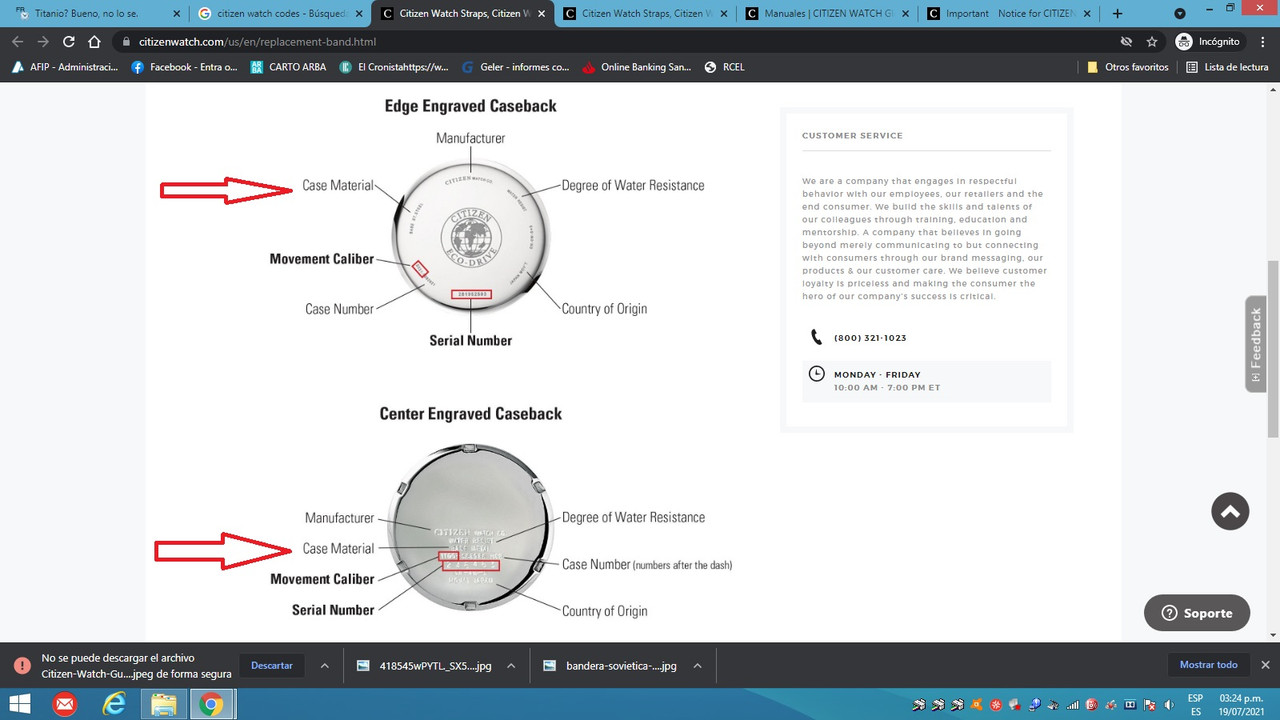This screenshot has height=720, width=1280.
Task: Click 'Country of Origin' label on center caseback diagram
Action: coord(604,611)
